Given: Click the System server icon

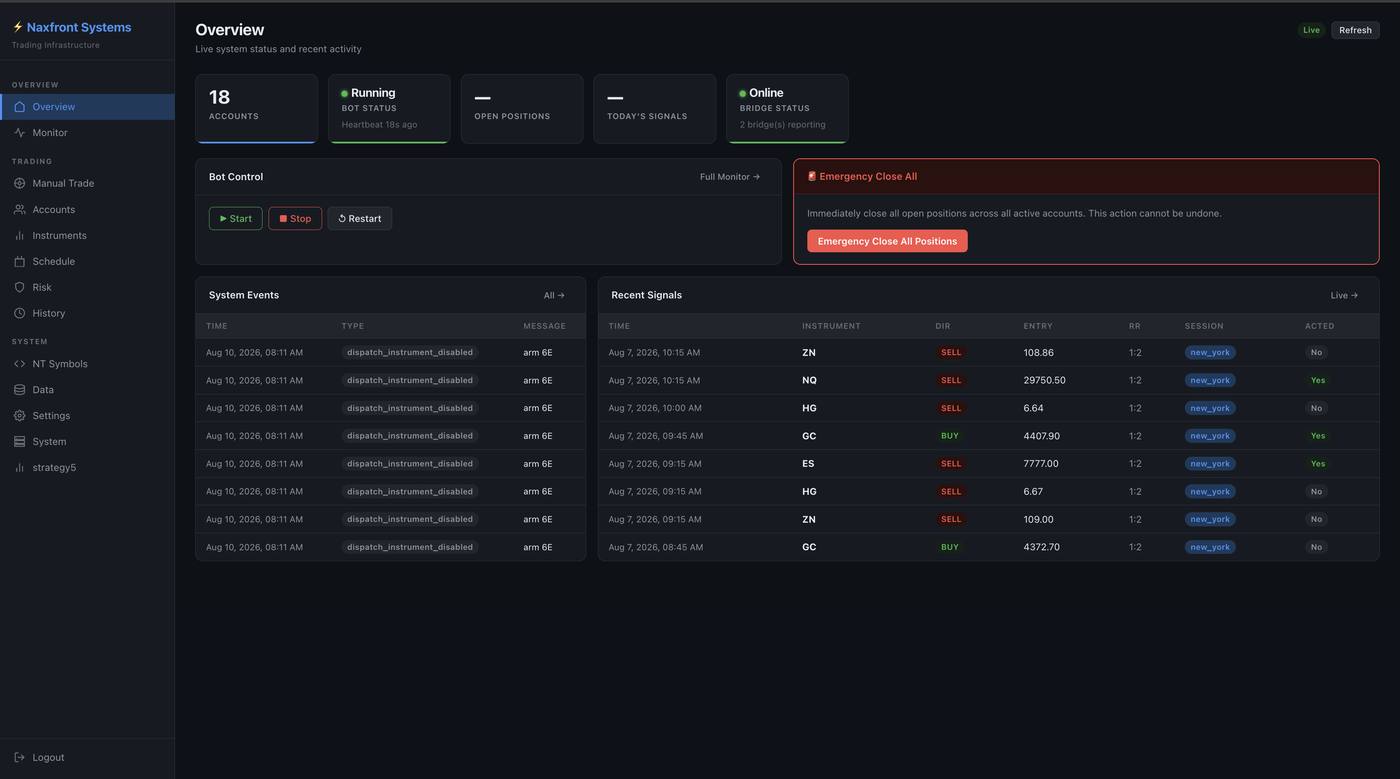Looking at the screenshot, I should click(19, 442).
